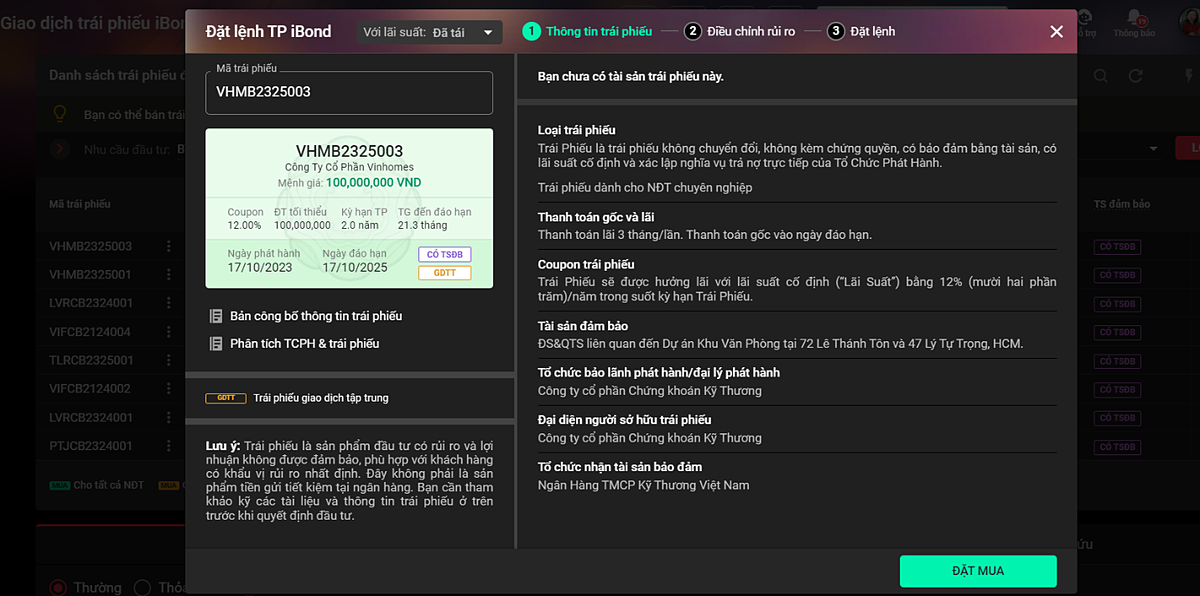Viewport: 1200px width, 596px height.
Task: Click the orange GDTT tag on bond card
Action: click(444, 273)
